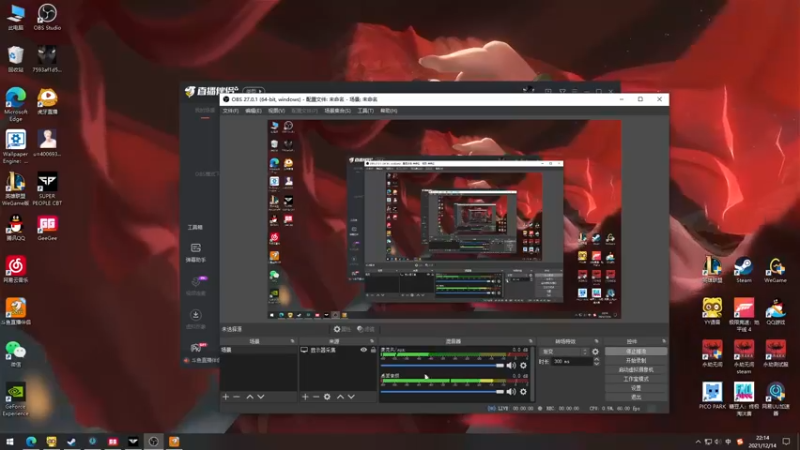Viewport: 800px width, 450px height.
Task: Move the scene up using the 场景 up arrow
Action: 250,396
